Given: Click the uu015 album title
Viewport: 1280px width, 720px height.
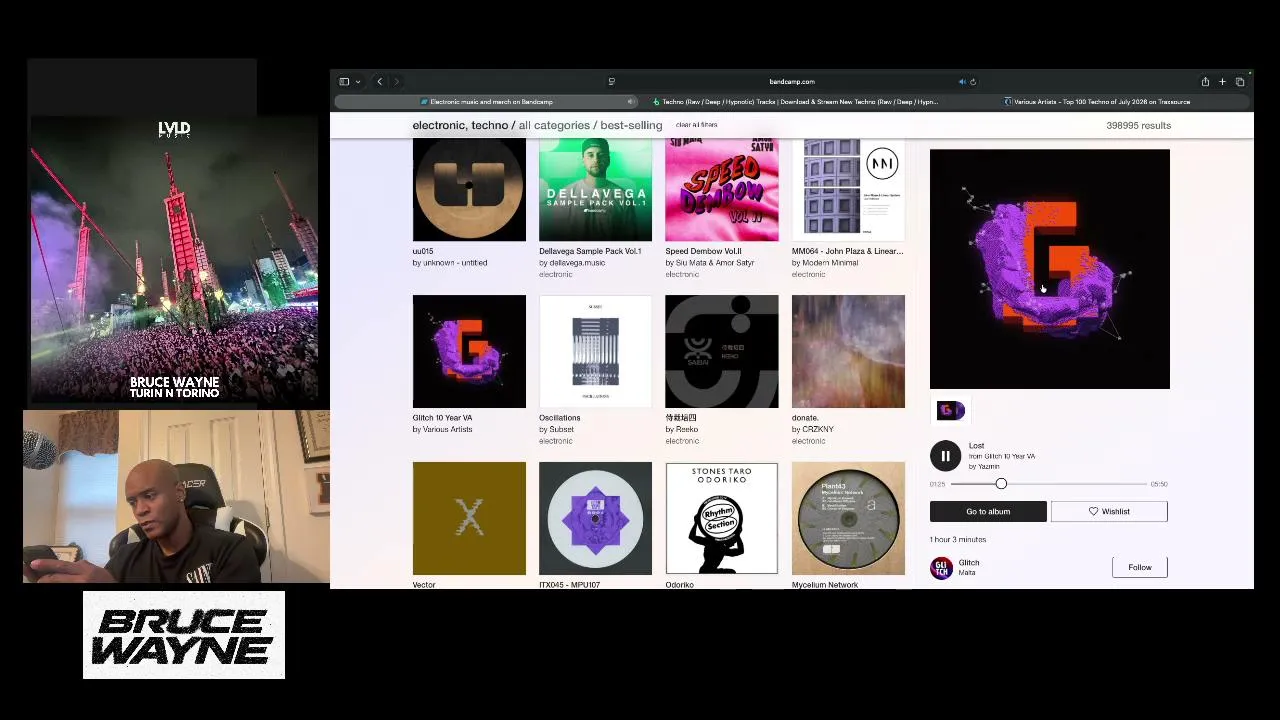Looking at the screenshot, I should (423, 251).
